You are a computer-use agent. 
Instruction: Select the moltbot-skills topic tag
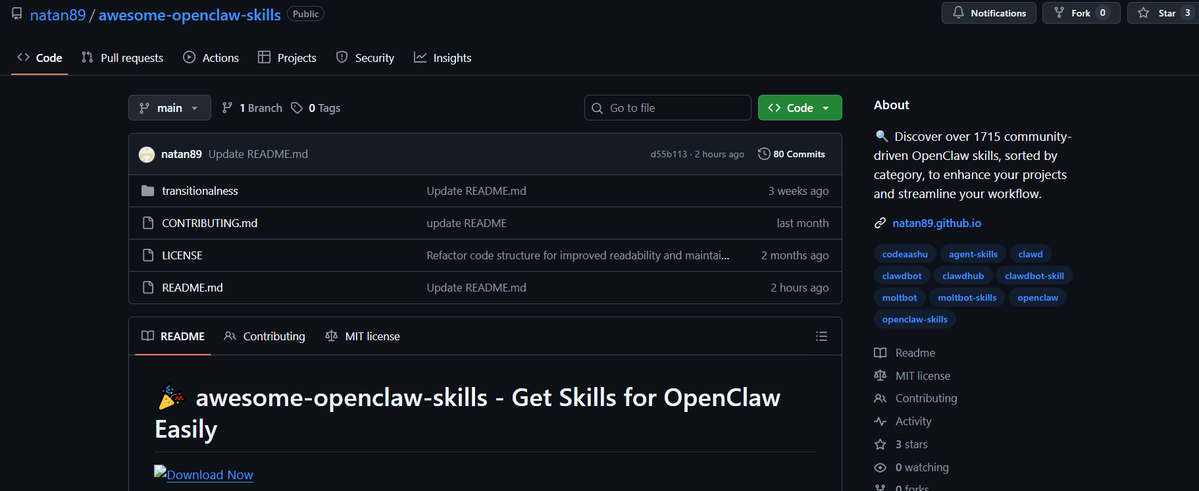point(967,298)
